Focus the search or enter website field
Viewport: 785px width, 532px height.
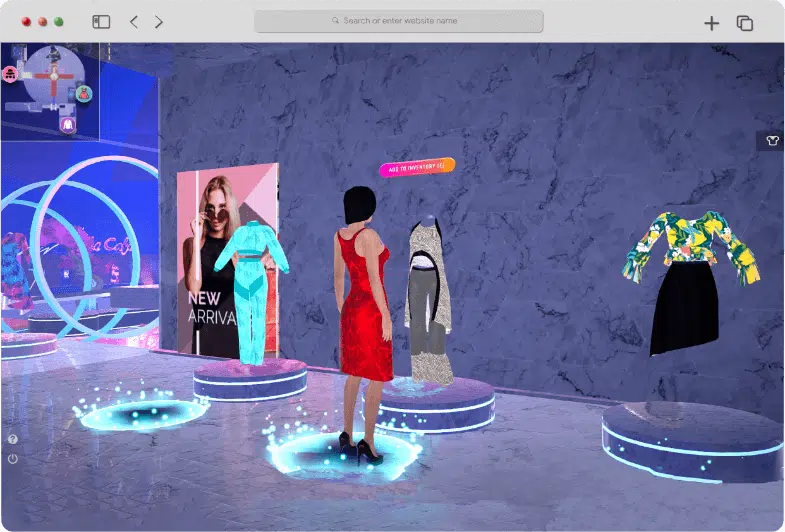[399, 21]
